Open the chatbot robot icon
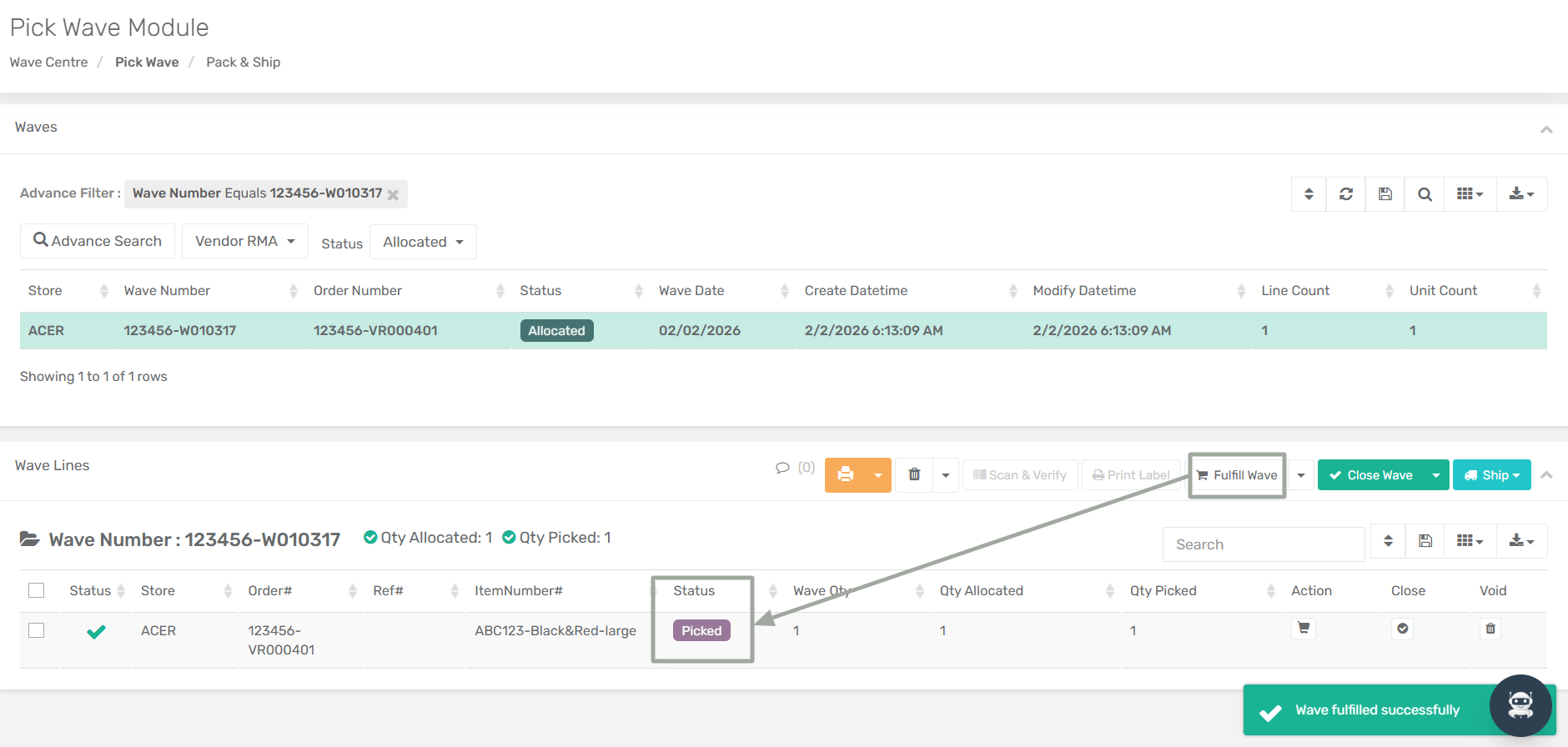The height and width of the screenshot is (747, 1568). (x=1520, y=705)
